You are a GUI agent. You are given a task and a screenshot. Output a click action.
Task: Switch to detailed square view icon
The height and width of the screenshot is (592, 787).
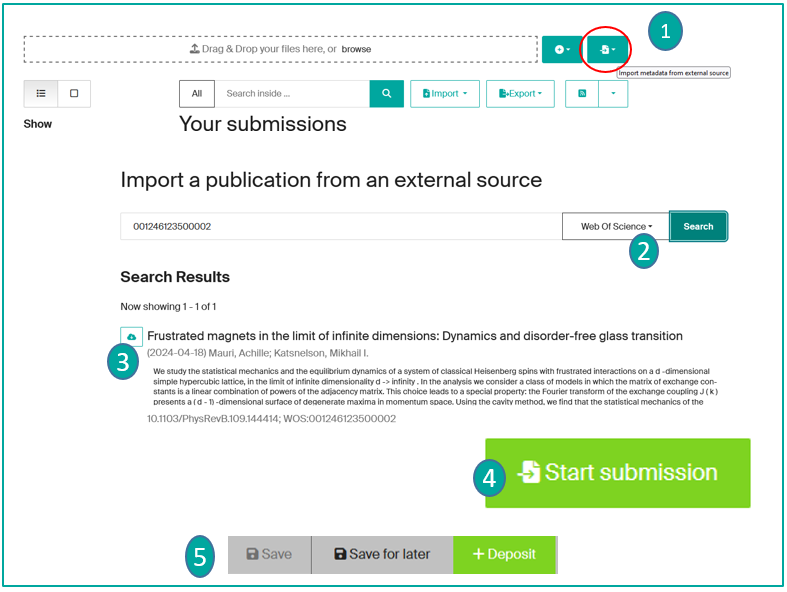click(74, 93)
